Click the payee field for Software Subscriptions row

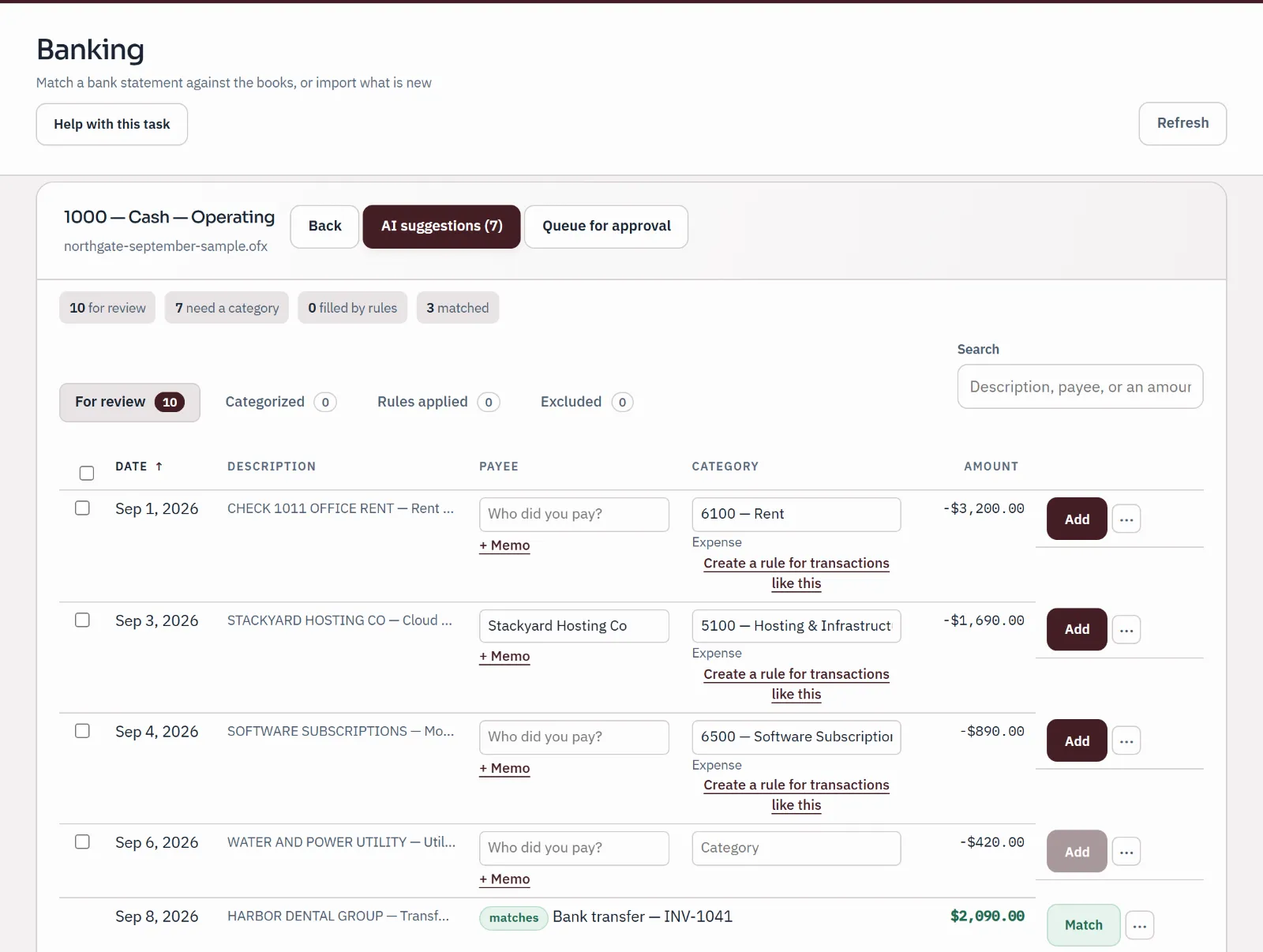tap(574, 737)
